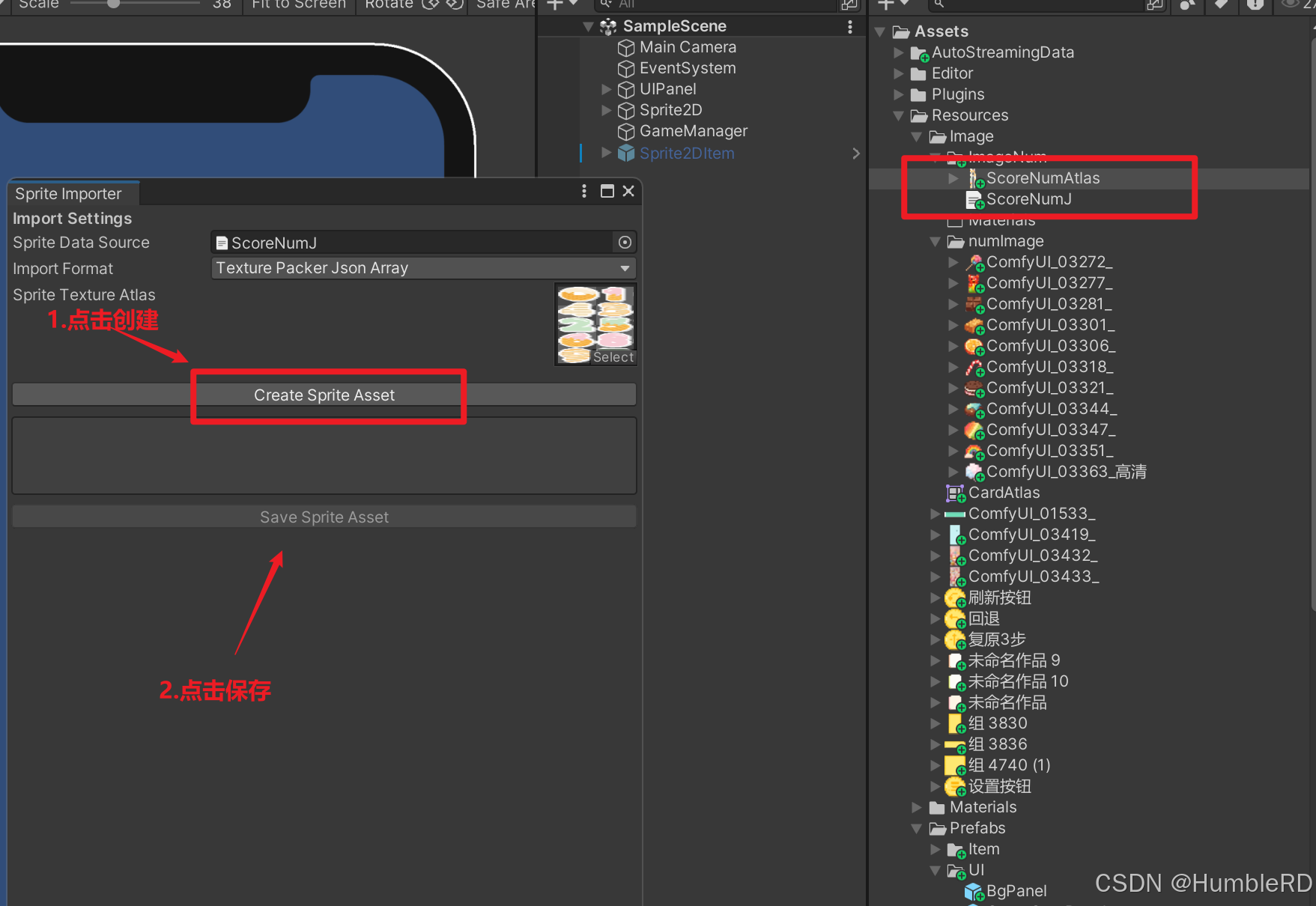Expand the Sprite2D object
The width and height of the screenshot is (1316, 906).
click(x=607, y=110)
